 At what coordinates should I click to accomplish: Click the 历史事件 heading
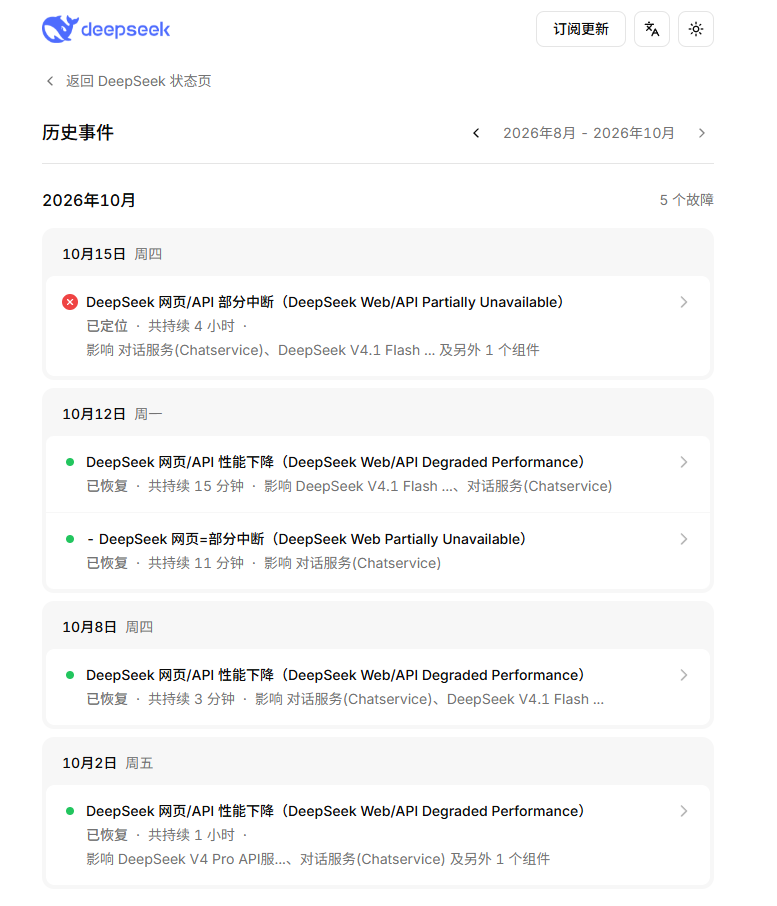tap(78, 133)
